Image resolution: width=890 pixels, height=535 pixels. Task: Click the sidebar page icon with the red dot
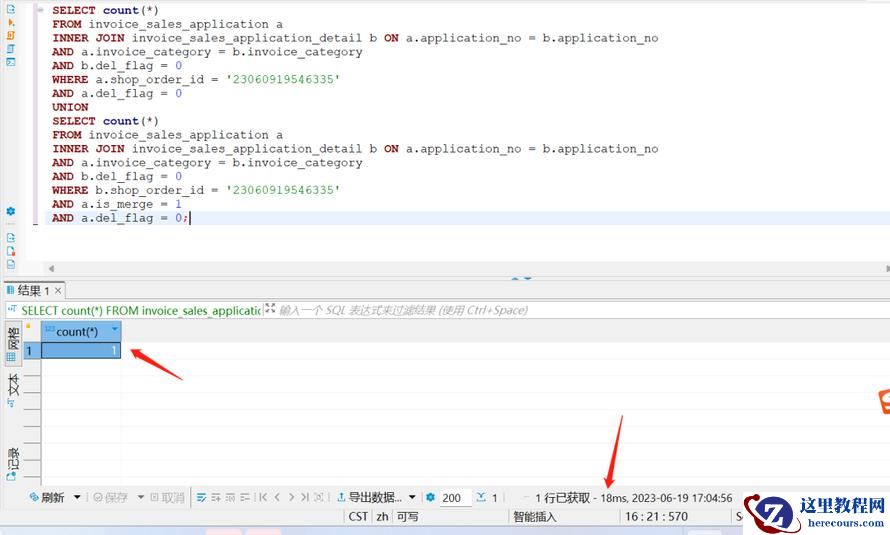[10, 251]
